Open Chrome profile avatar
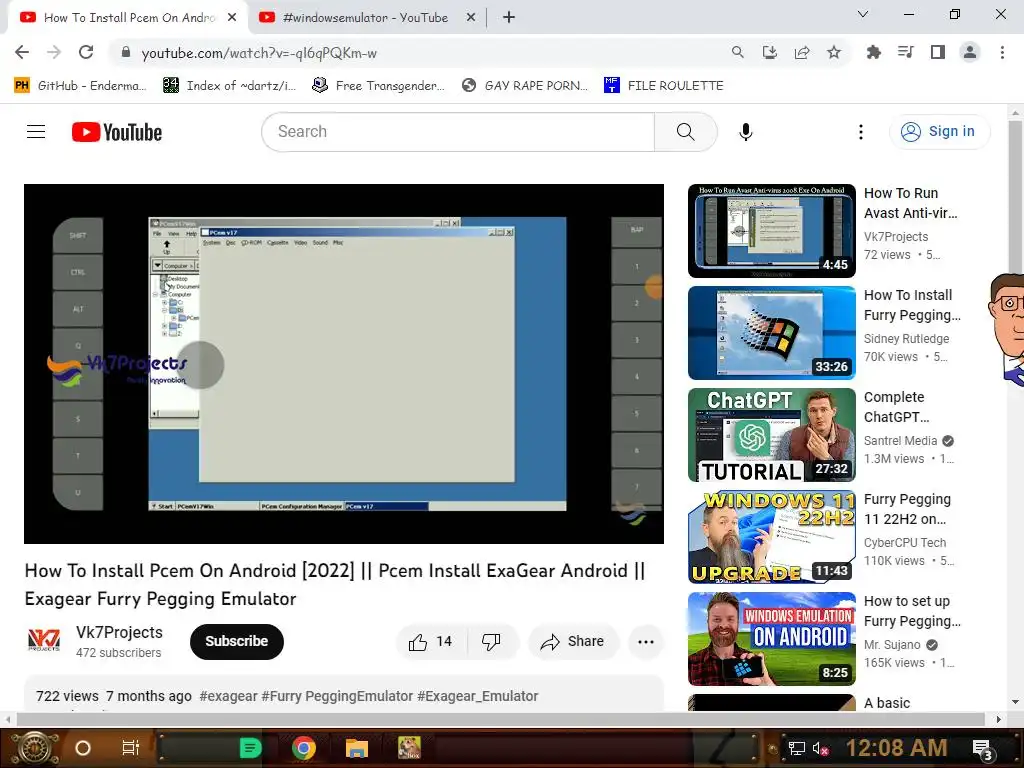 [970, 52]
